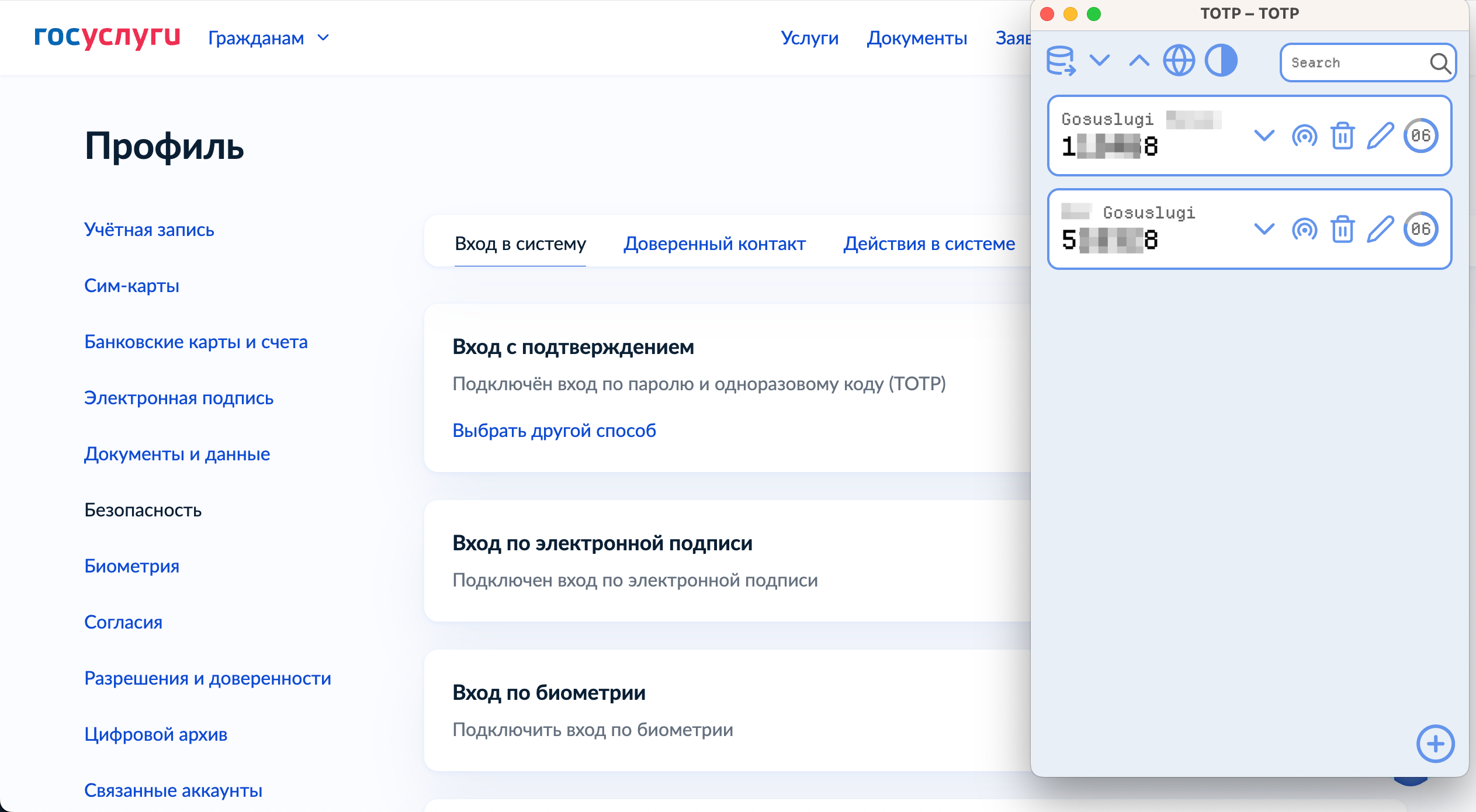Delete the second Gosuslugi TOTP entry

(x=1342, y=229)
